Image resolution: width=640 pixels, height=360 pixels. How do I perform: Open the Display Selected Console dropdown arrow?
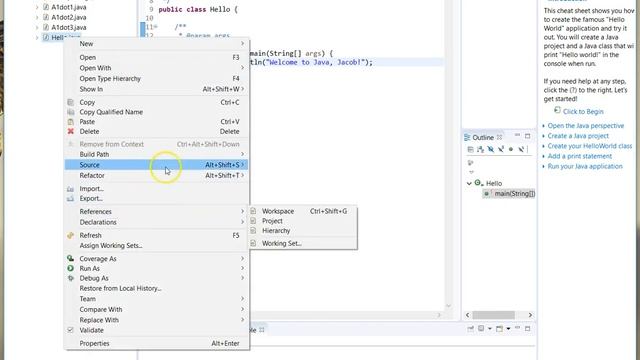490,329
